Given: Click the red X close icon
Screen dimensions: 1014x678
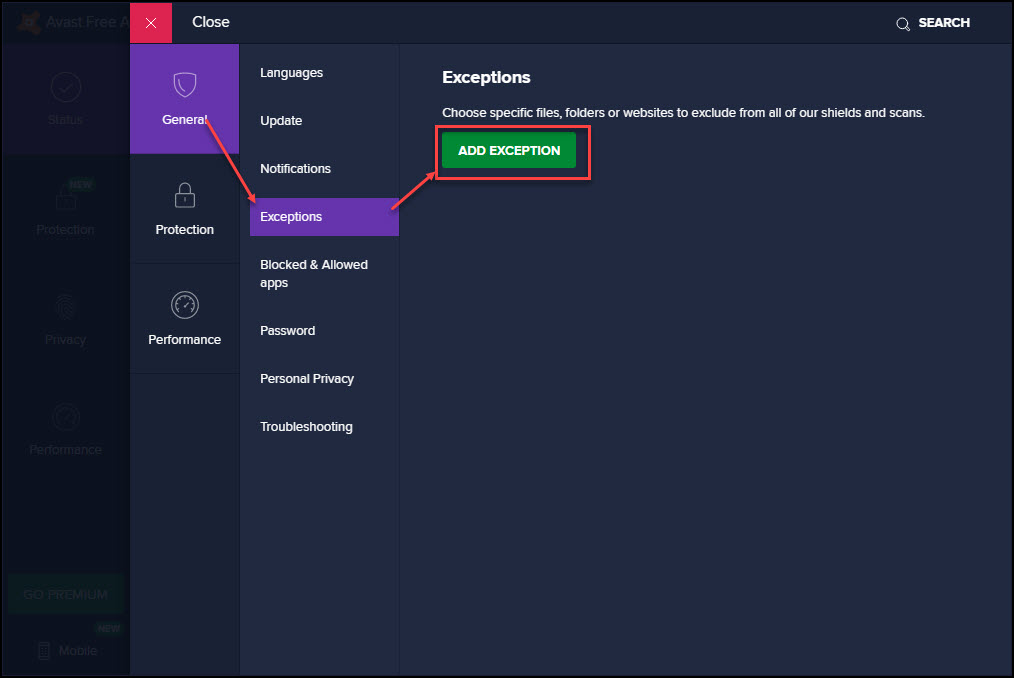Looking at the screenshot, I should [151, 23].
